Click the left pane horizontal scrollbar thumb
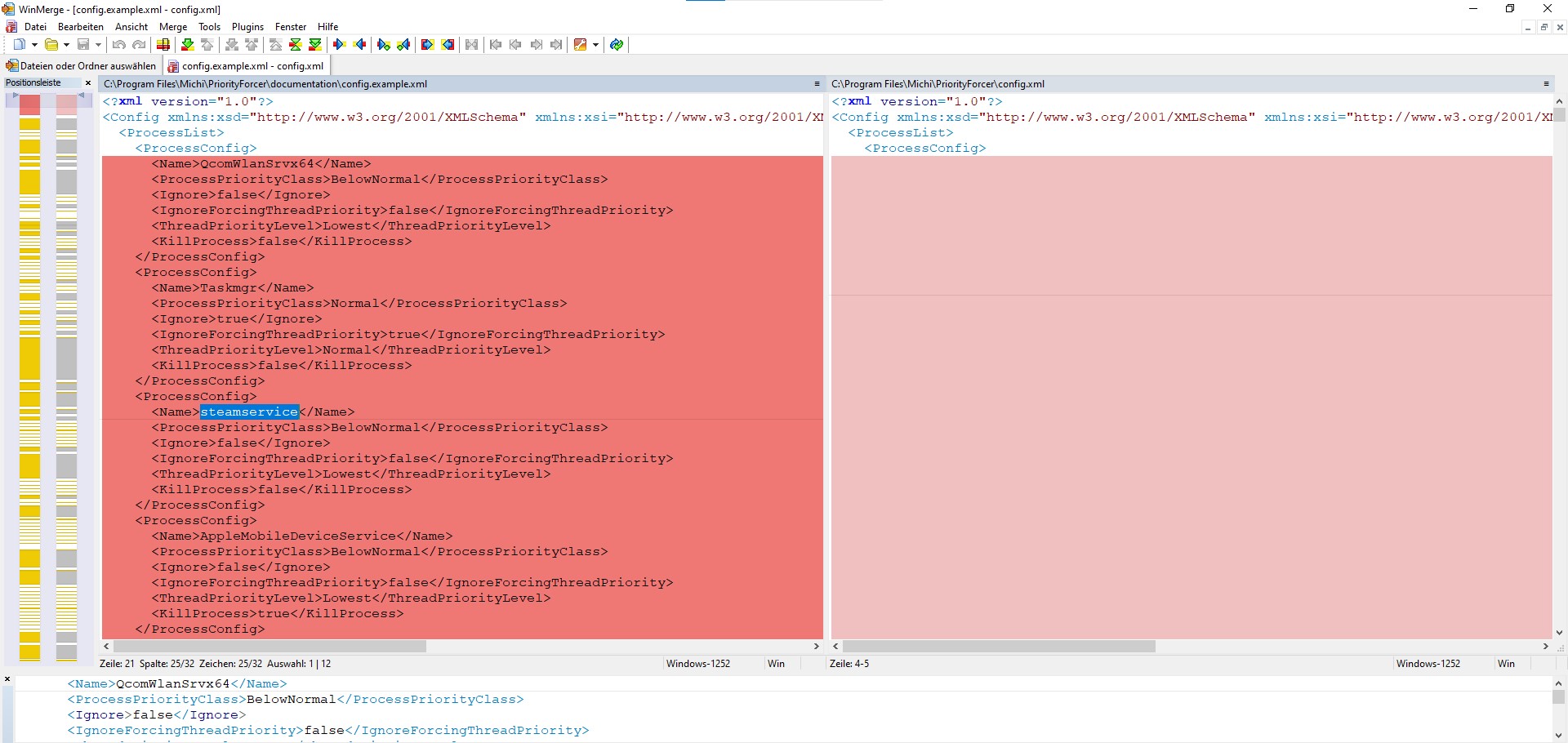Image resolution: width=1568 pixels, height=743 pixels. [x=269, y=646]
